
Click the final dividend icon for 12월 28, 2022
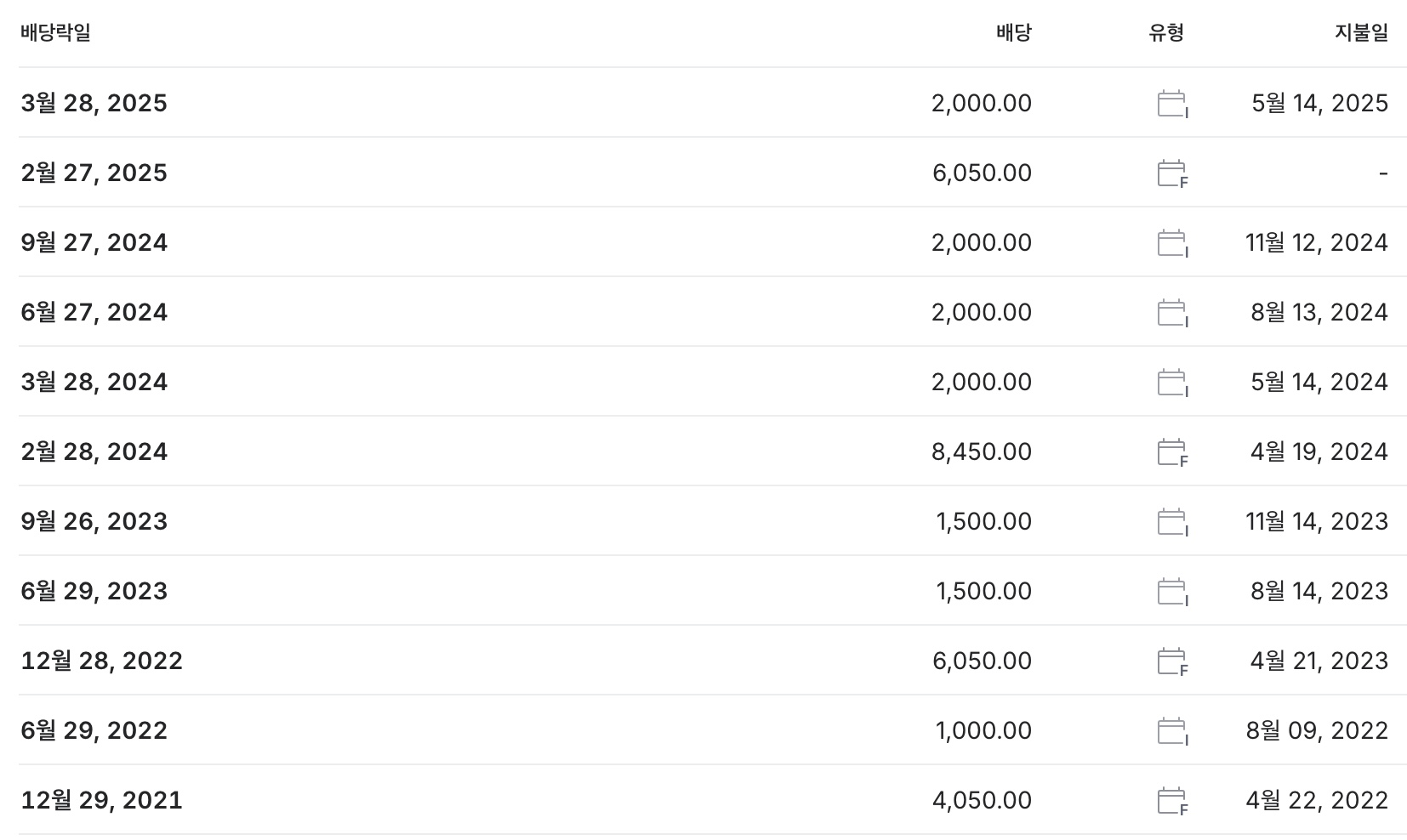tap(1172, 661)
